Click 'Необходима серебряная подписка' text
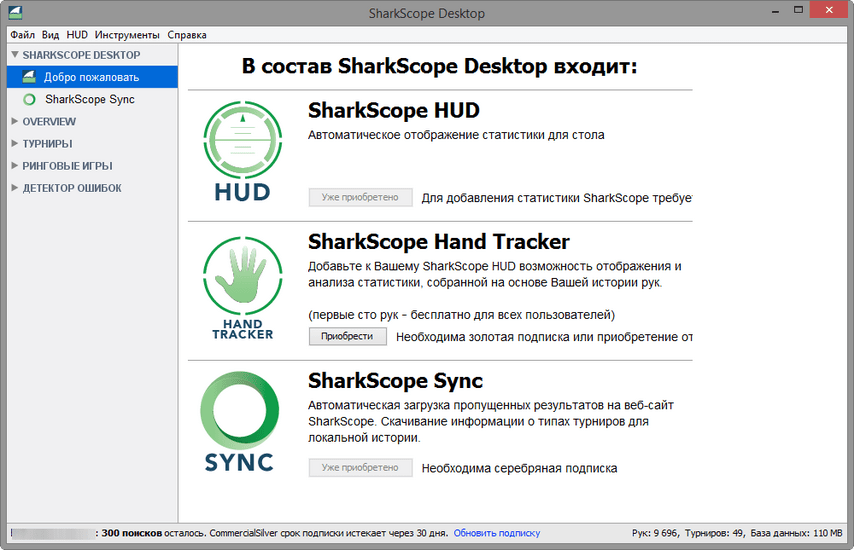Viewport: 854px width, 550px height. pos(520,468)
